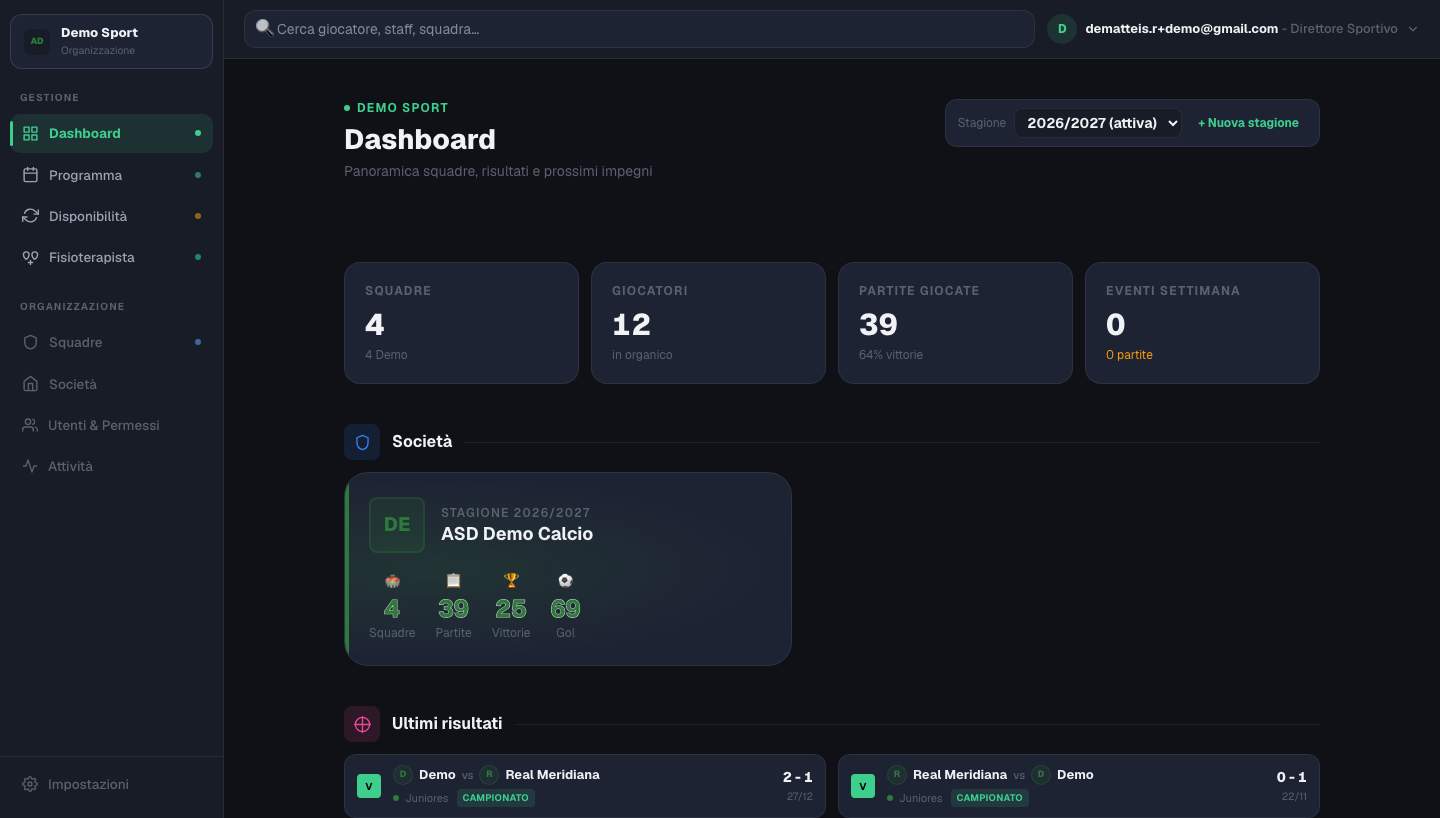
Task: Click the V badge on 22/11 match
Action: (x=863, y=786)
